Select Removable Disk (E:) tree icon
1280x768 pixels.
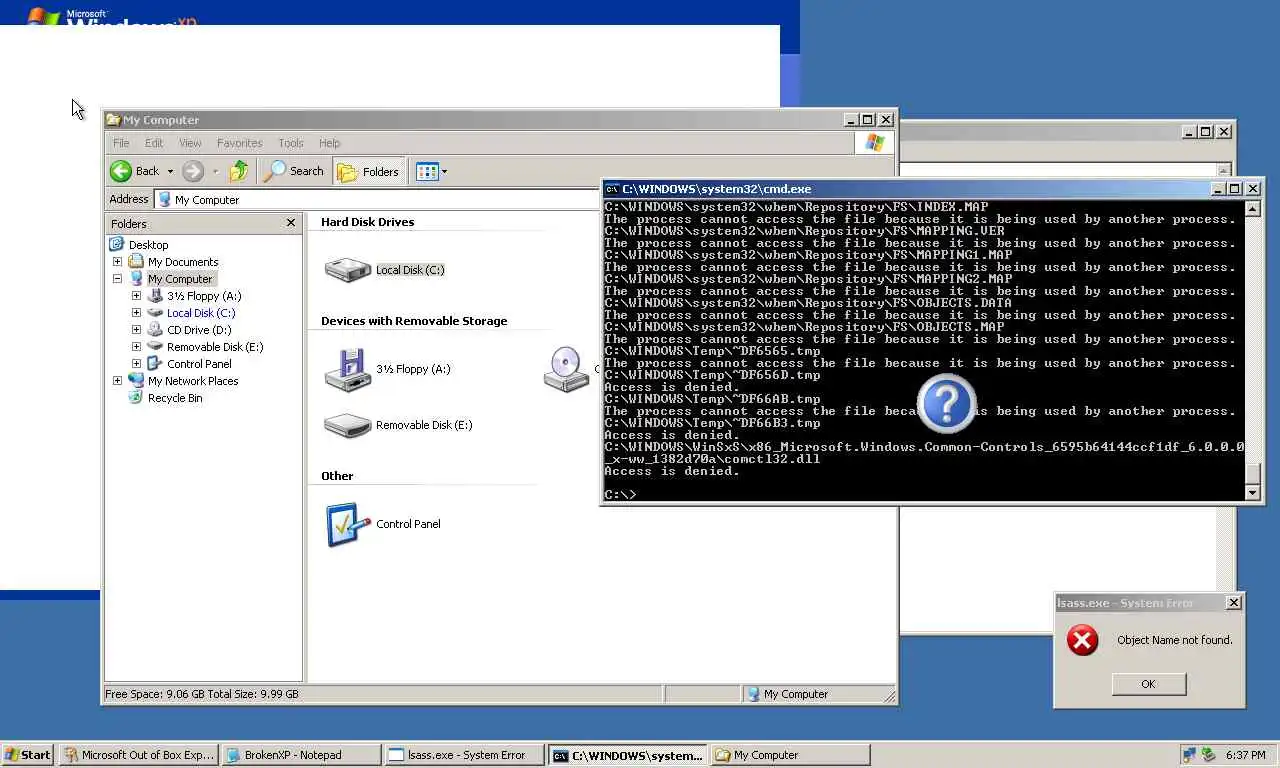pos(154,347)
